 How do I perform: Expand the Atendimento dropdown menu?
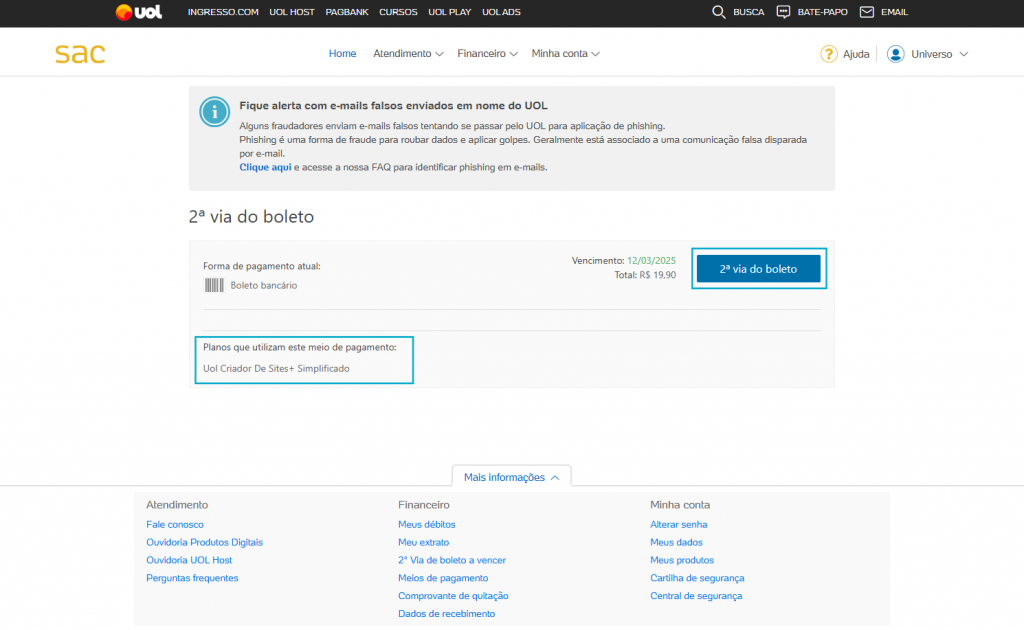pos(408,54)
